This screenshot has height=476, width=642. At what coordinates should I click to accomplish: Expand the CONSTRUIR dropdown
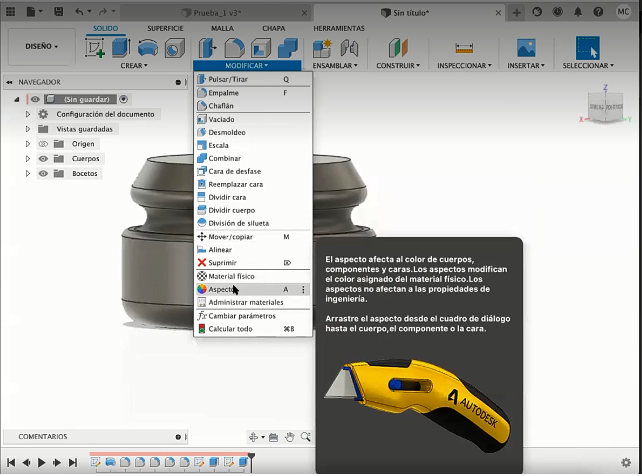point(398,65)
